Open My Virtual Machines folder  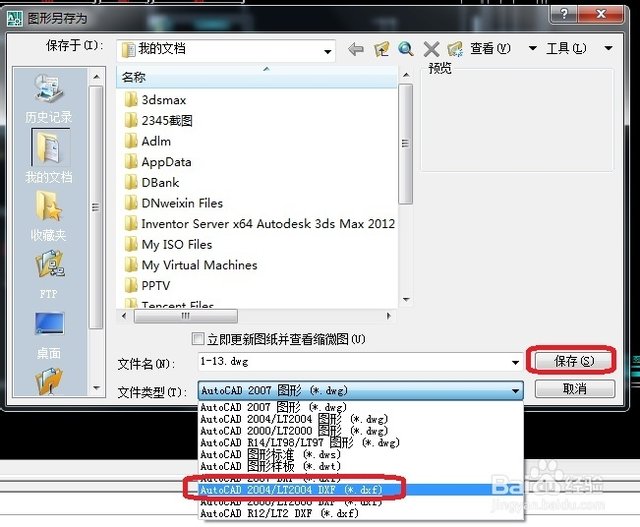coord(191,265)
